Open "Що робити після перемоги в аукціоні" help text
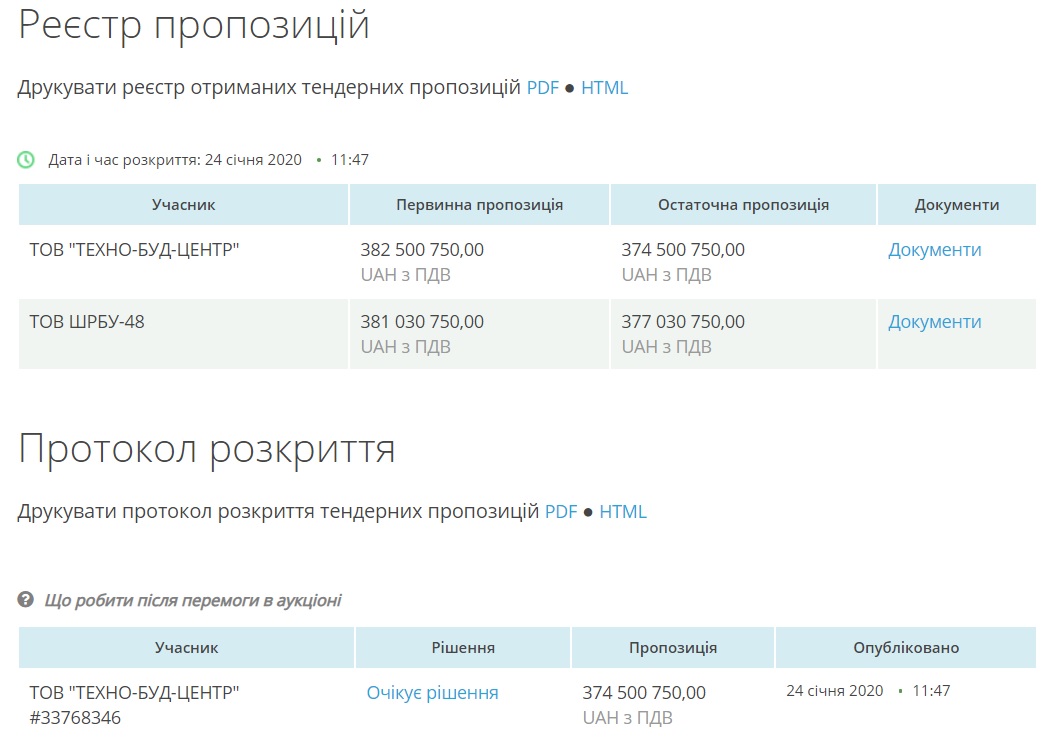Image resolution: width=1043 pixels, height=755 pixels. (x=192, y=600)
